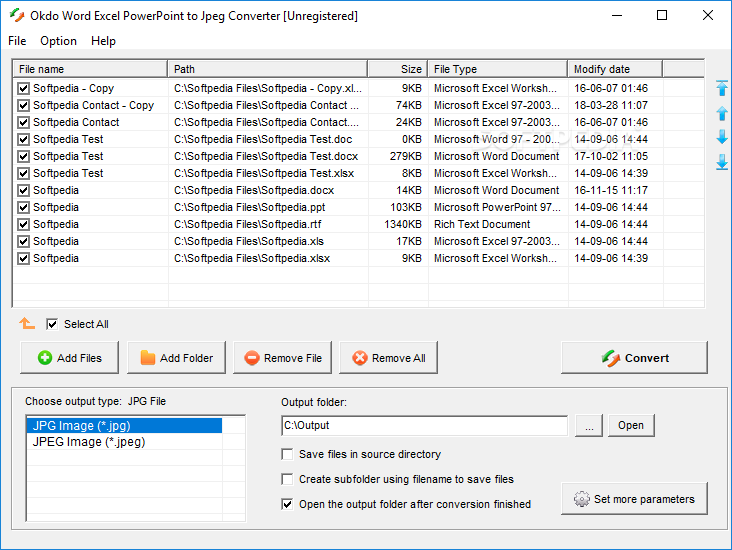Uncheck the Softpedia Test.docx row checkbox
This screenshot has height=550, width=732.
click(x=23, y=156)
